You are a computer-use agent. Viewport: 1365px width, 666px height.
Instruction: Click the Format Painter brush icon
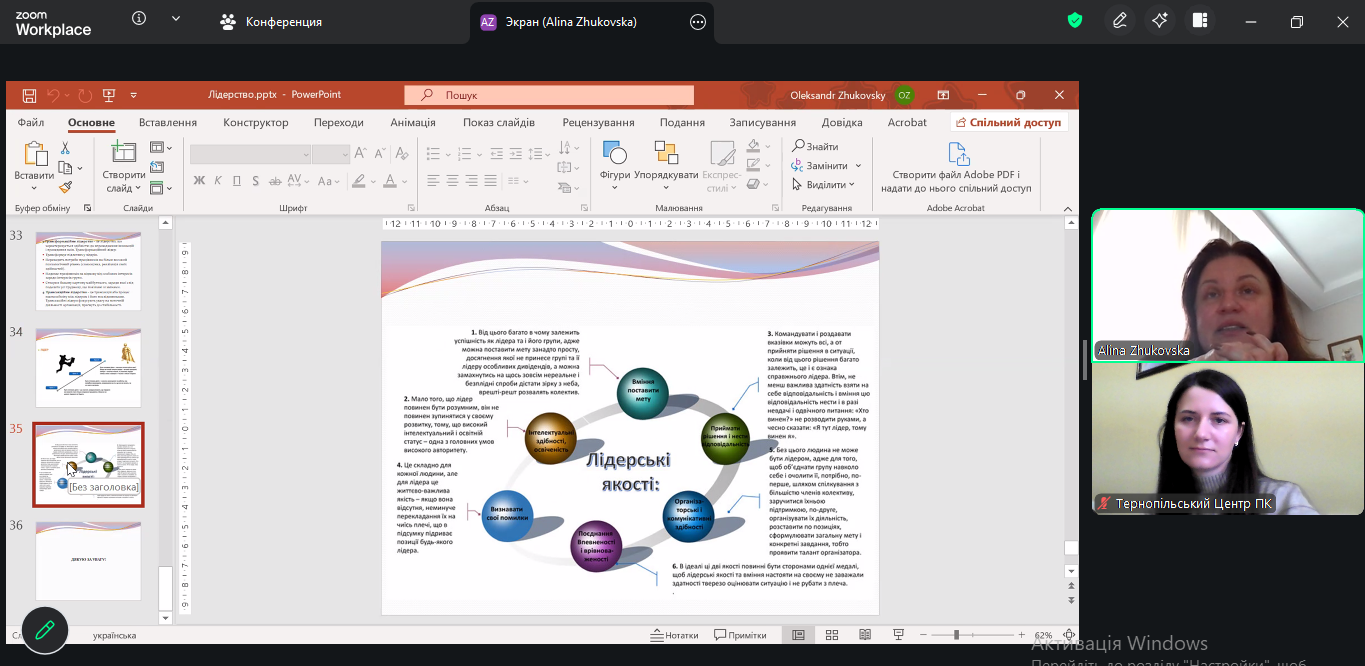click(x=65, y=187)
